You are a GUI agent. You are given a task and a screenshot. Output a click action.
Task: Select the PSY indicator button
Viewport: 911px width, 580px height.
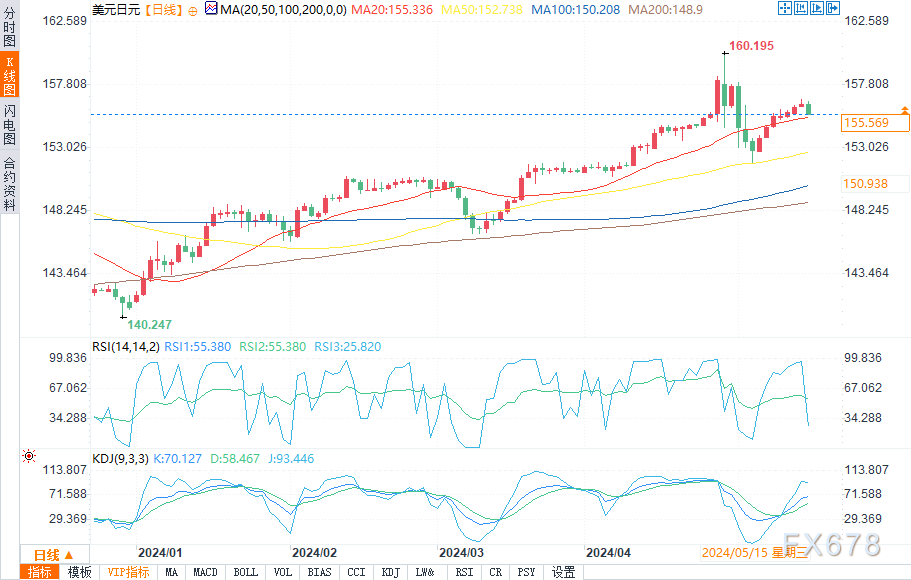tap(526, 572)
